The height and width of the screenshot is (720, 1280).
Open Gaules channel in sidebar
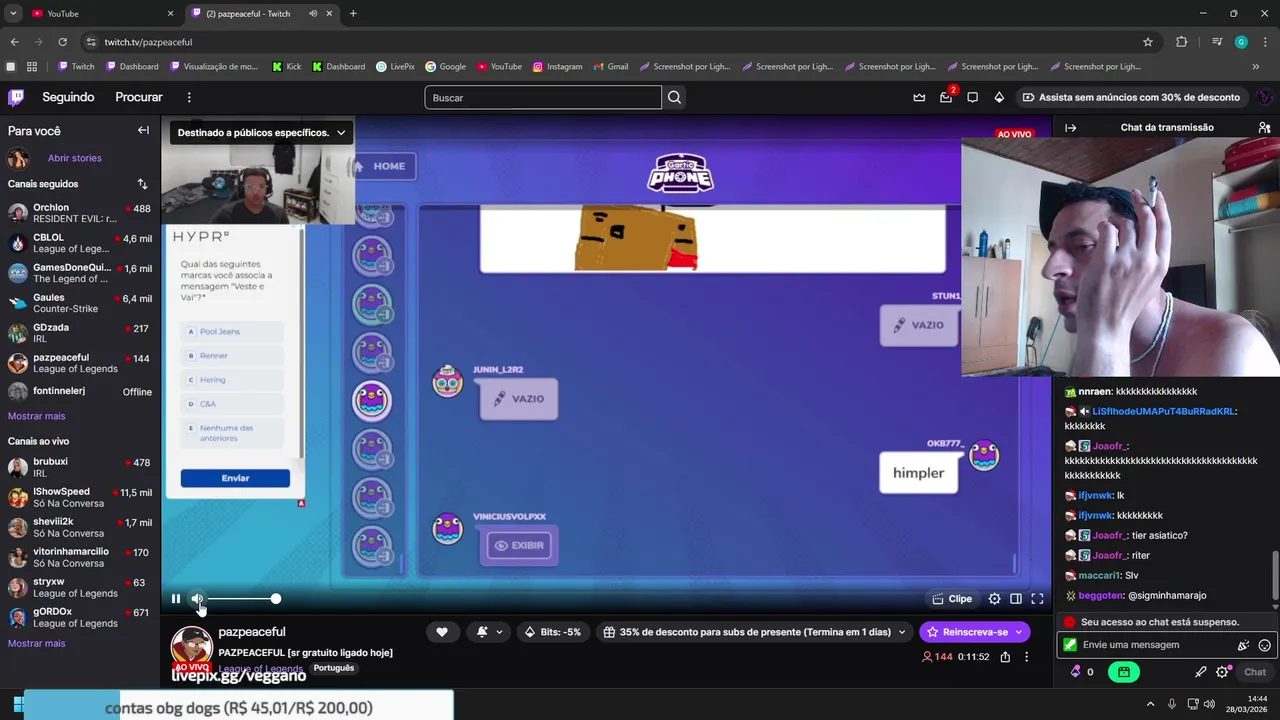pos(80,303)
